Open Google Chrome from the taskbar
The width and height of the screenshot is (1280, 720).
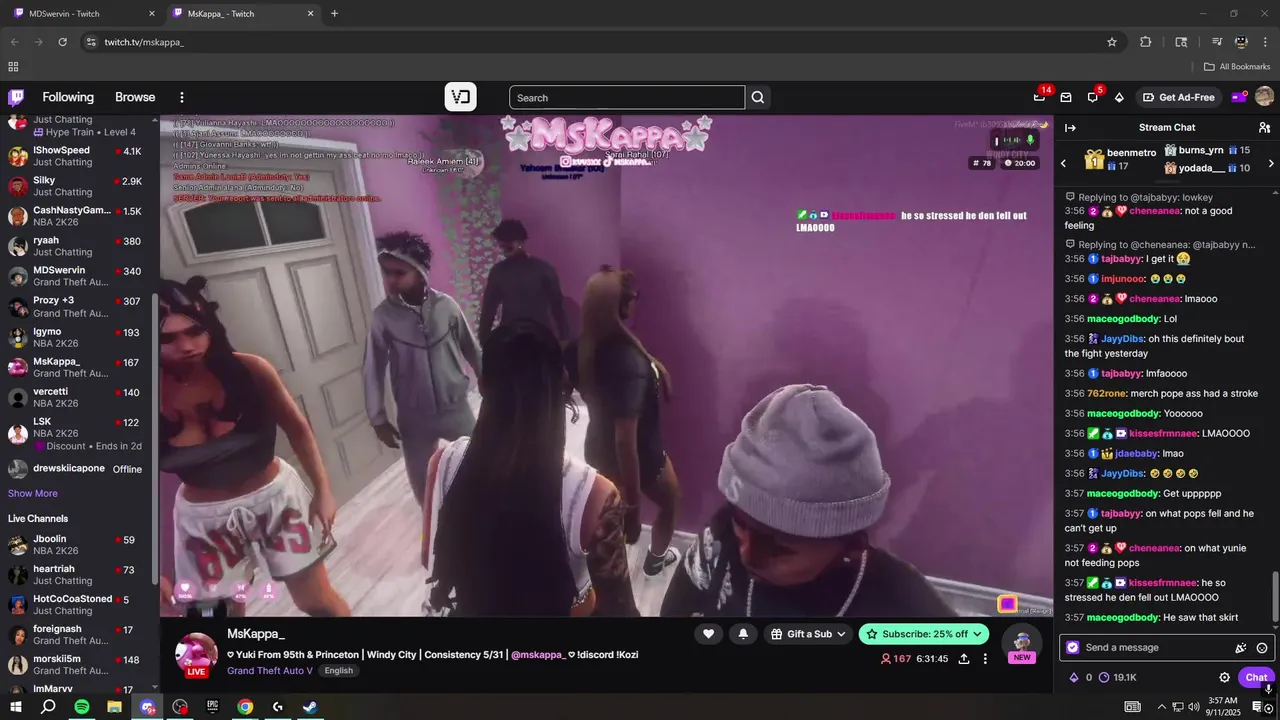245,707
